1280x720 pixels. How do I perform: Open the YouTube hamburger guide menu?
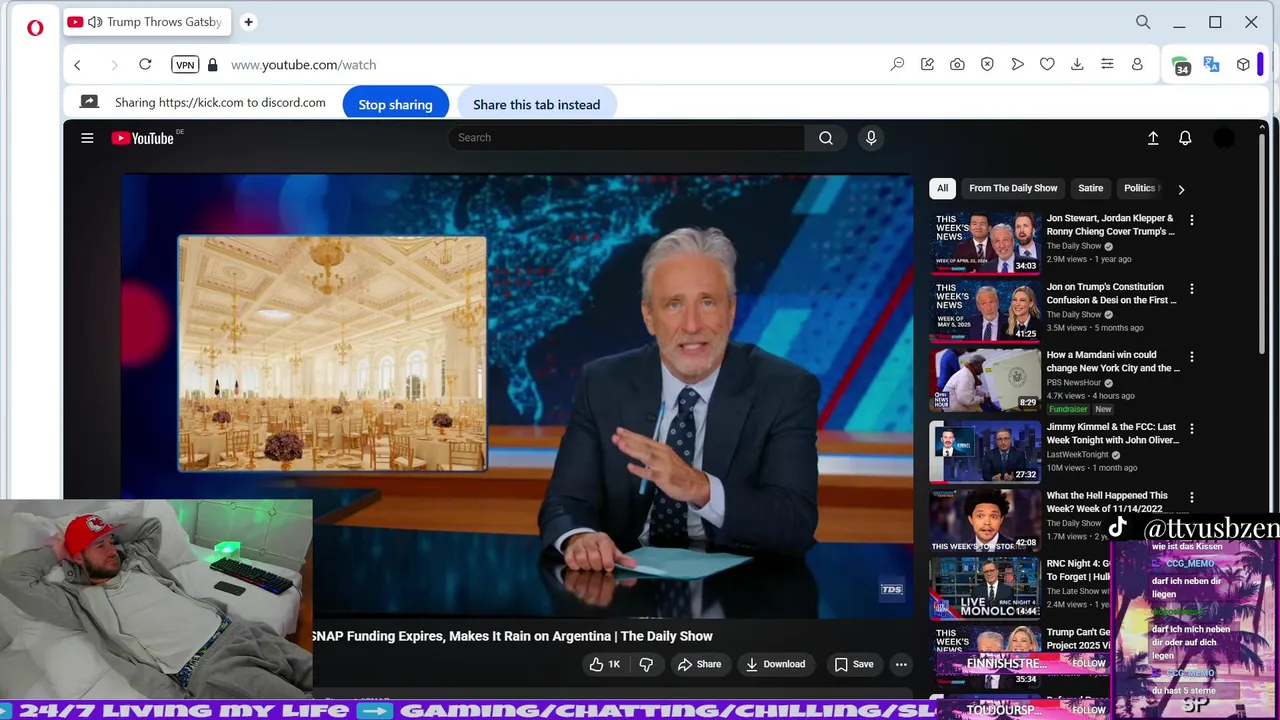coord(87,138)
